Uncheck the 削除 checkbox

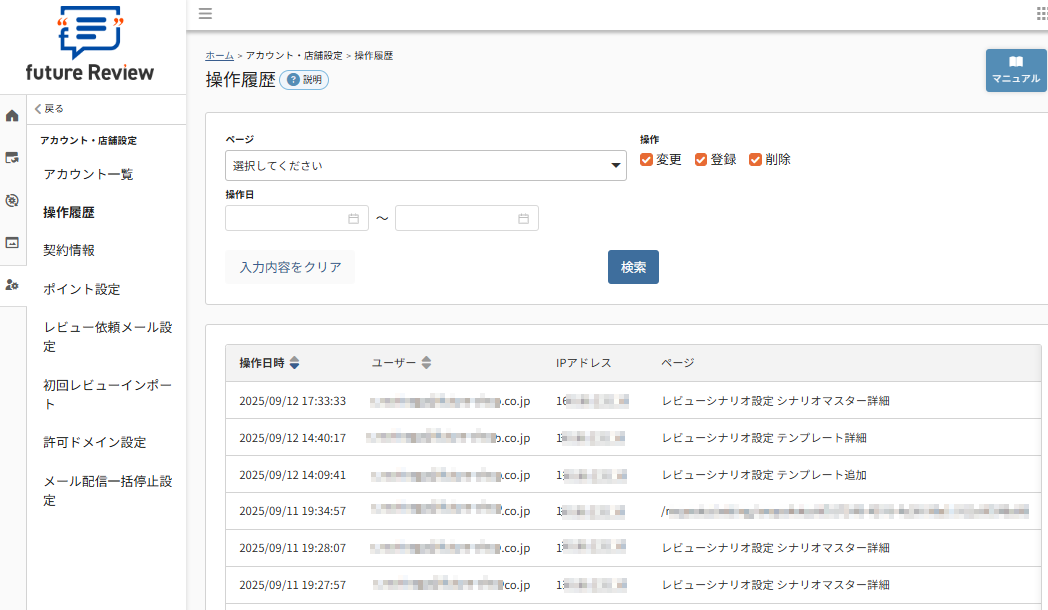point(755,159)
